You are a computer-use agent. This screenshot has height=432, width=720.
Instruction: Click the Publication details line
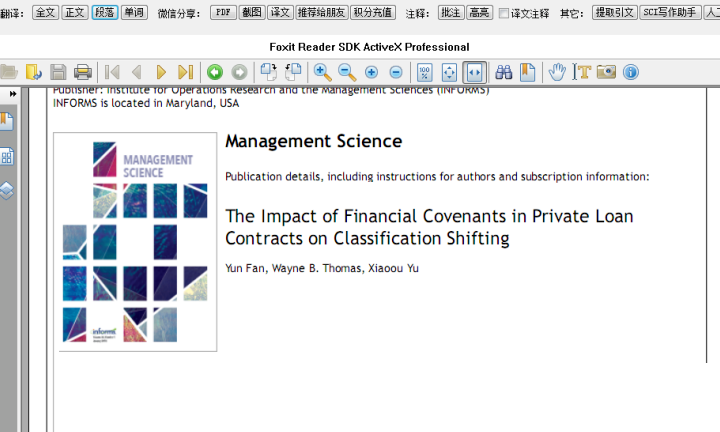coord(437,177)
